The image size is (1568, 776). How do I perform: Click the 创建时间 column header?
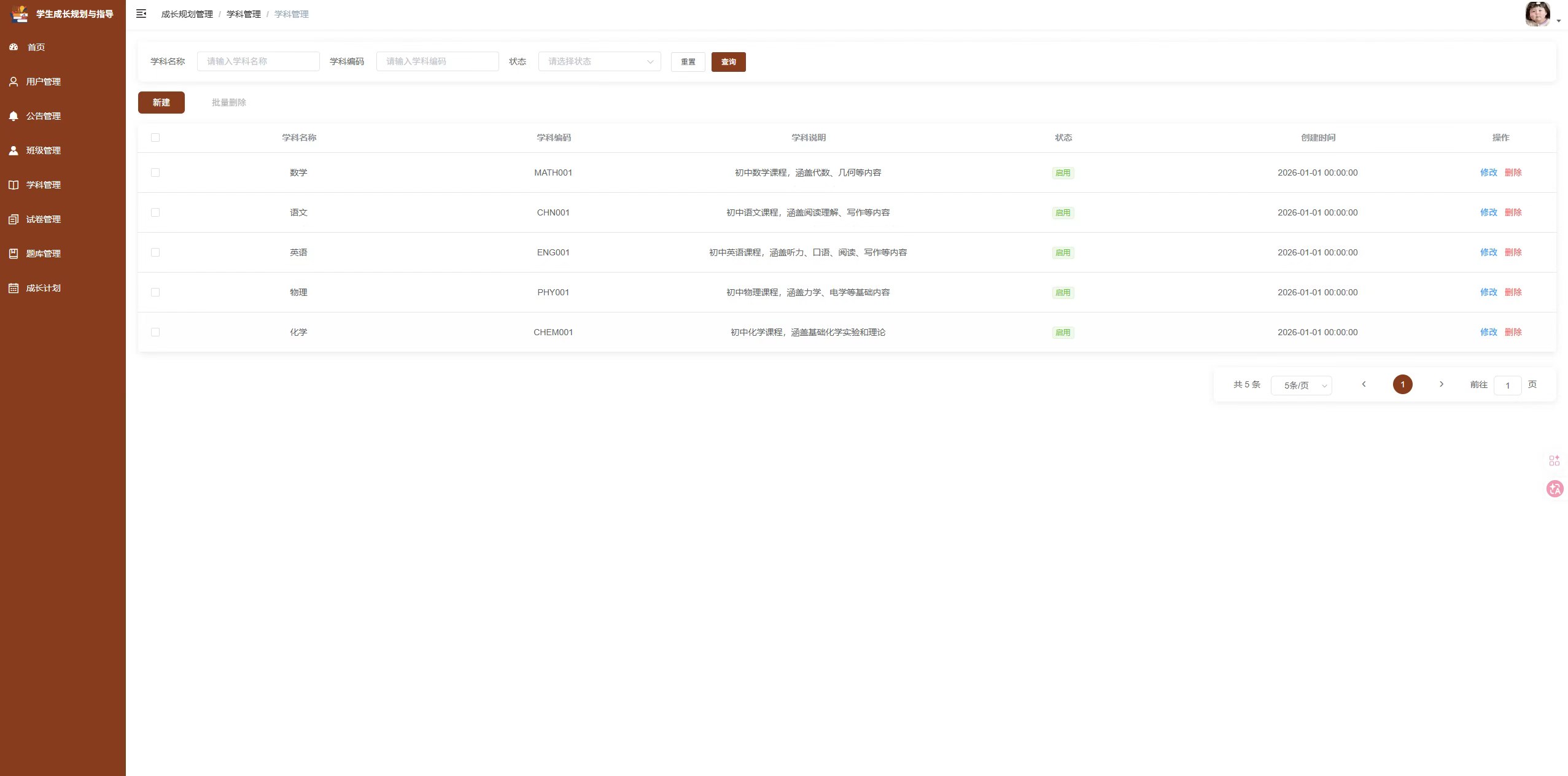click(1318, 138)
